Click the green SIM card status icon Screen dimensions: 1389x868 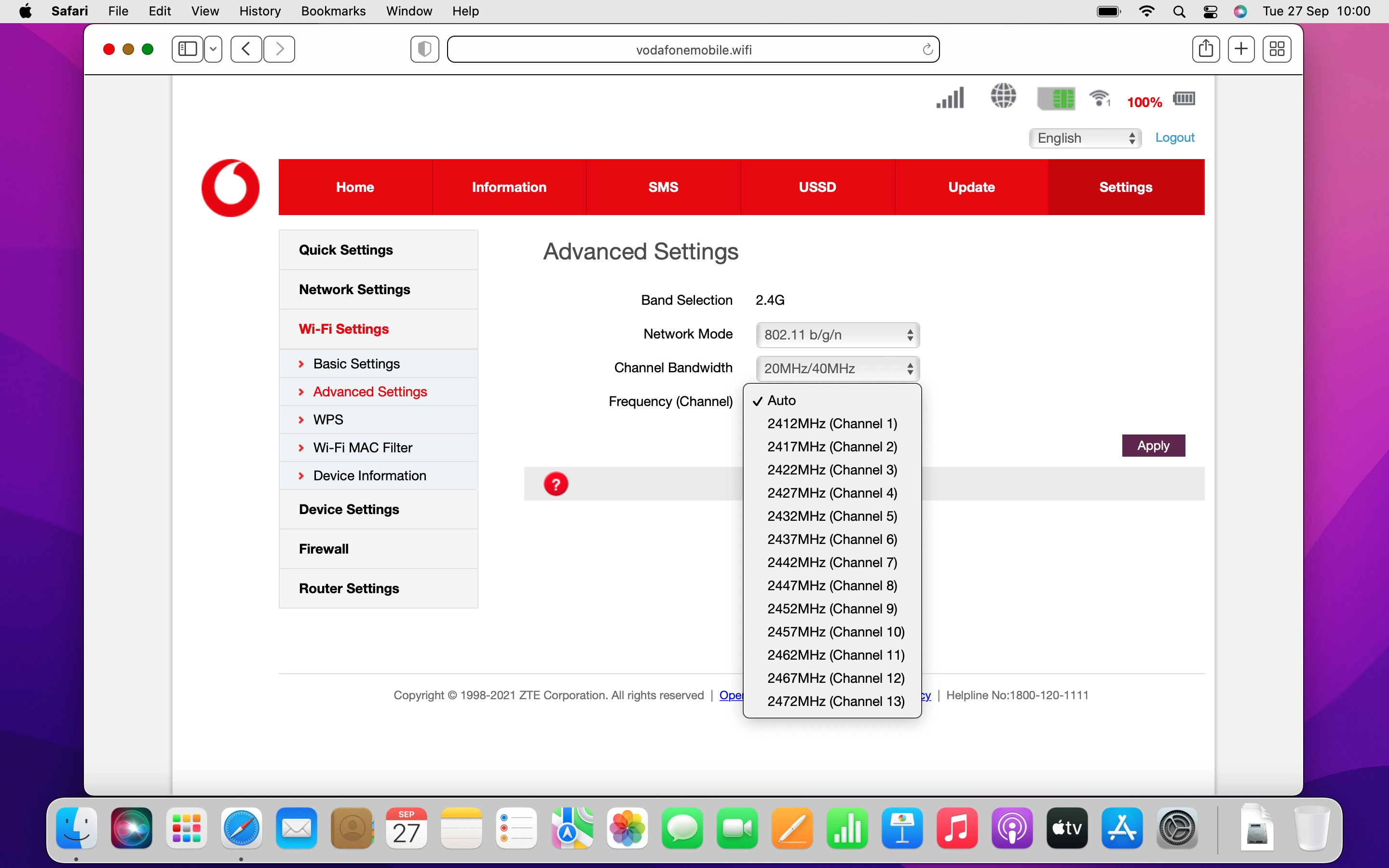[x=1056, y=98]
